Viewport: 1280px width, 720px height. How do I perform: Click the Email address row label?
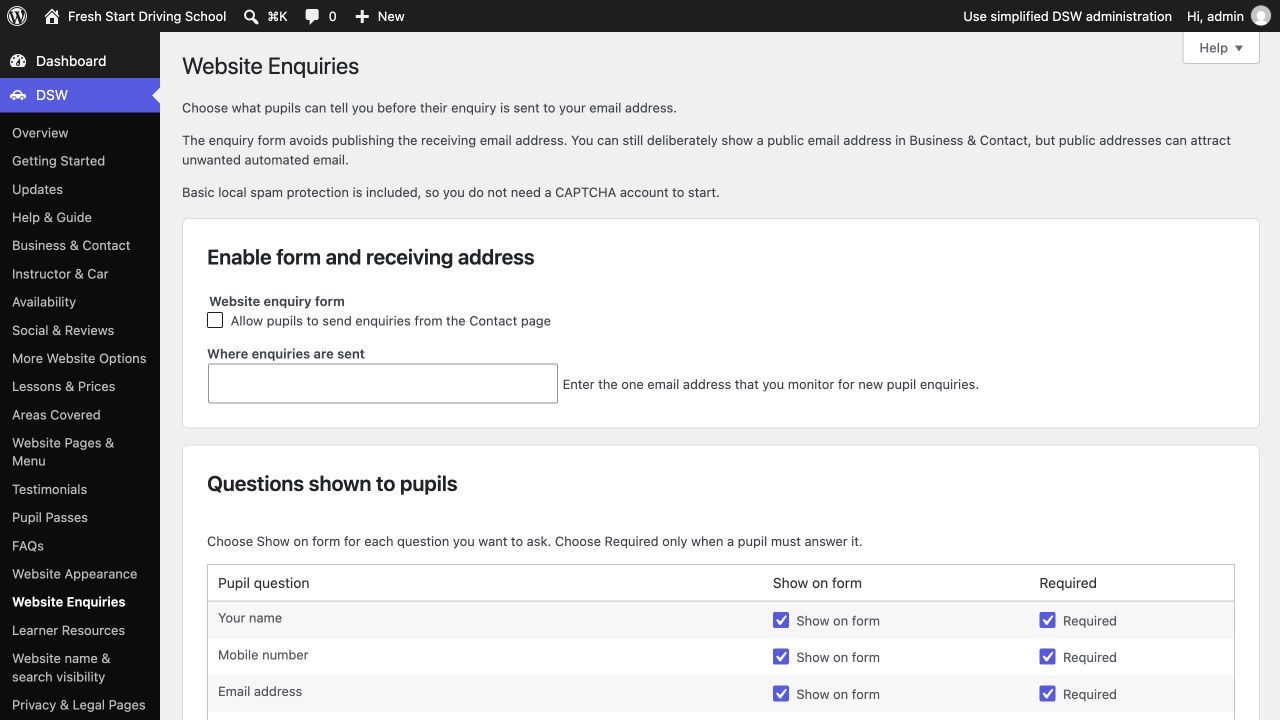(x=260, y=691)
